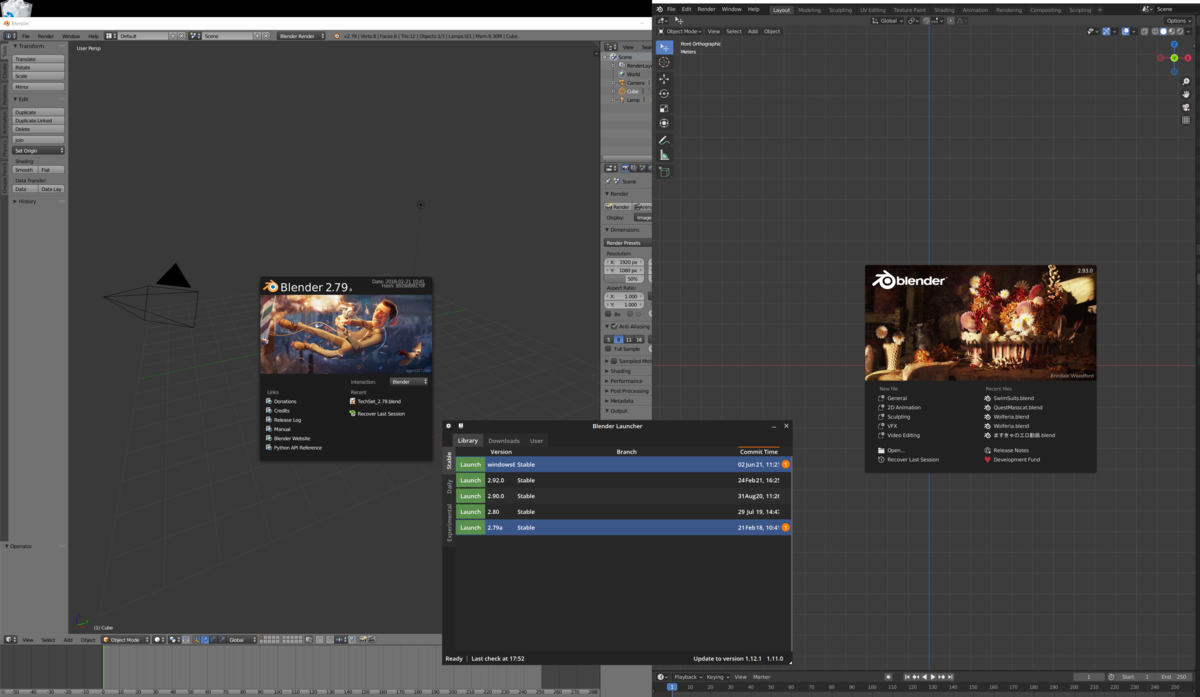Click the blue Z axis gizmo ball
This screenshot has height=697, width=1200.
pyautogui.click(x=1174, y=44)
